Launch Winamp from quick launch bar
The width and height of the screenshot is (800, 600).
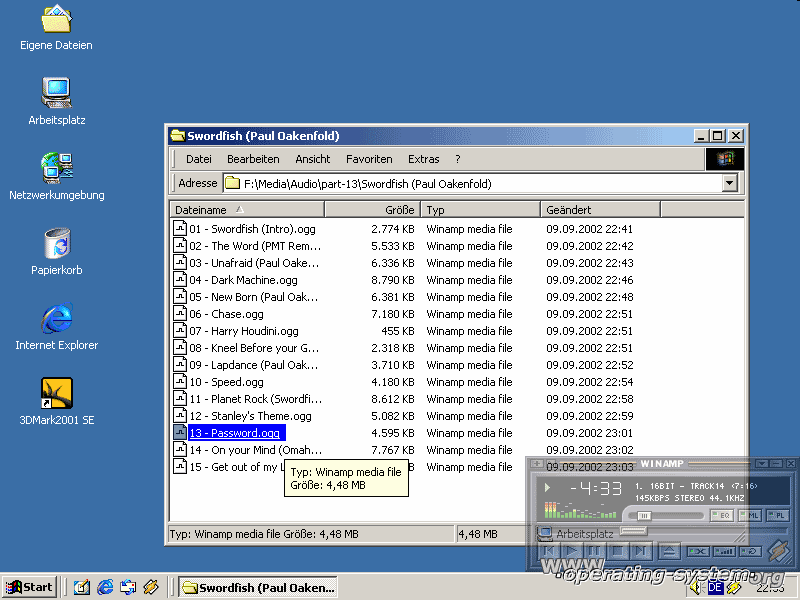tap(151, 587)
